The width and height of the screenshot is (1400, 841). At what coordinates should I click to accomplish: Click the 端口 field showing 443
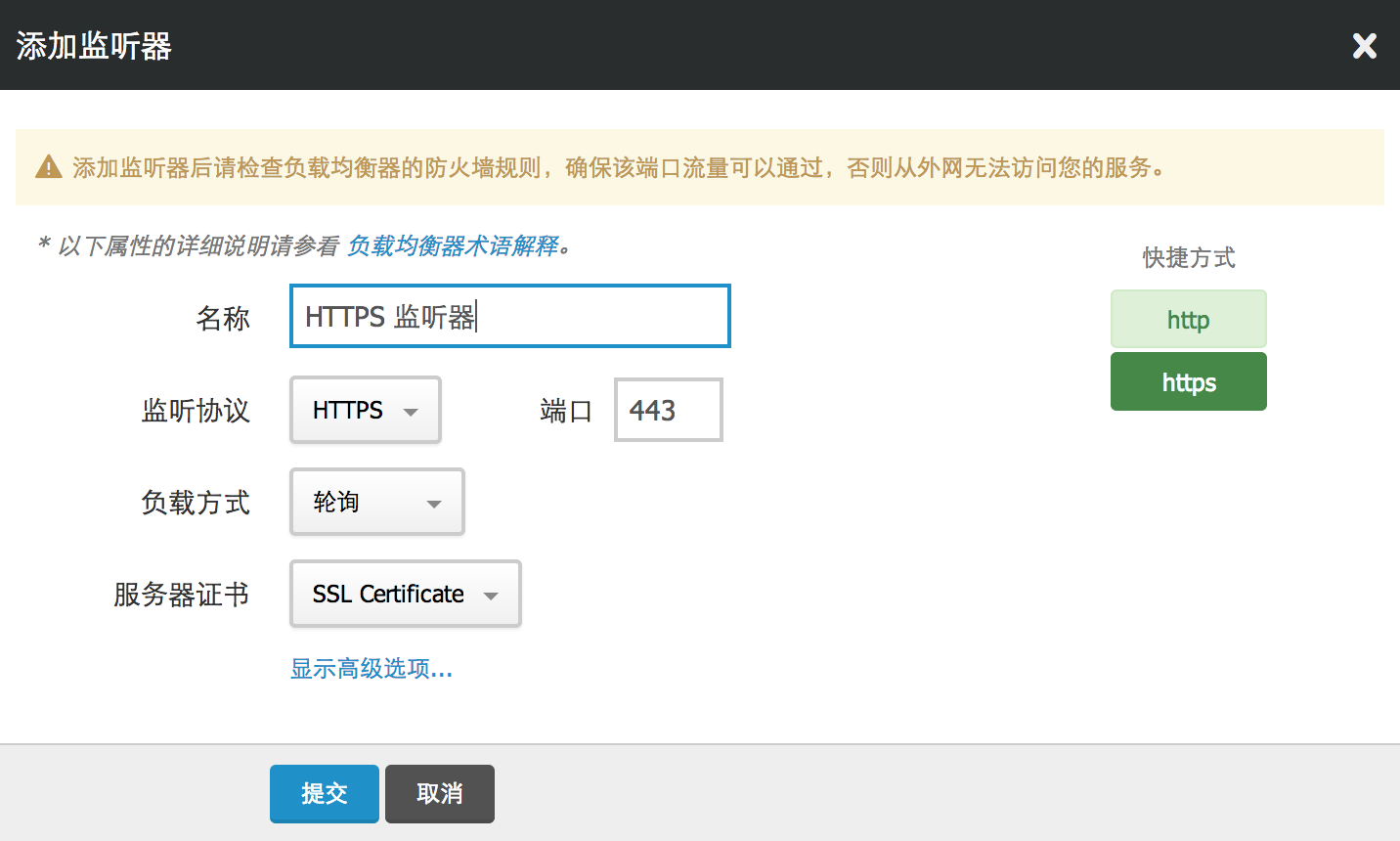tap(668, 411)
